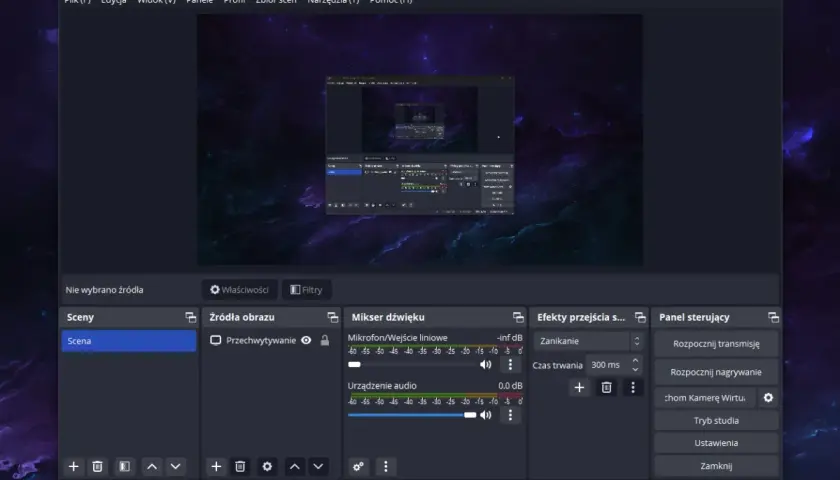
Task: Click the Mikrofon/Wejście liniowe volume slider
Action: point(411,364)
